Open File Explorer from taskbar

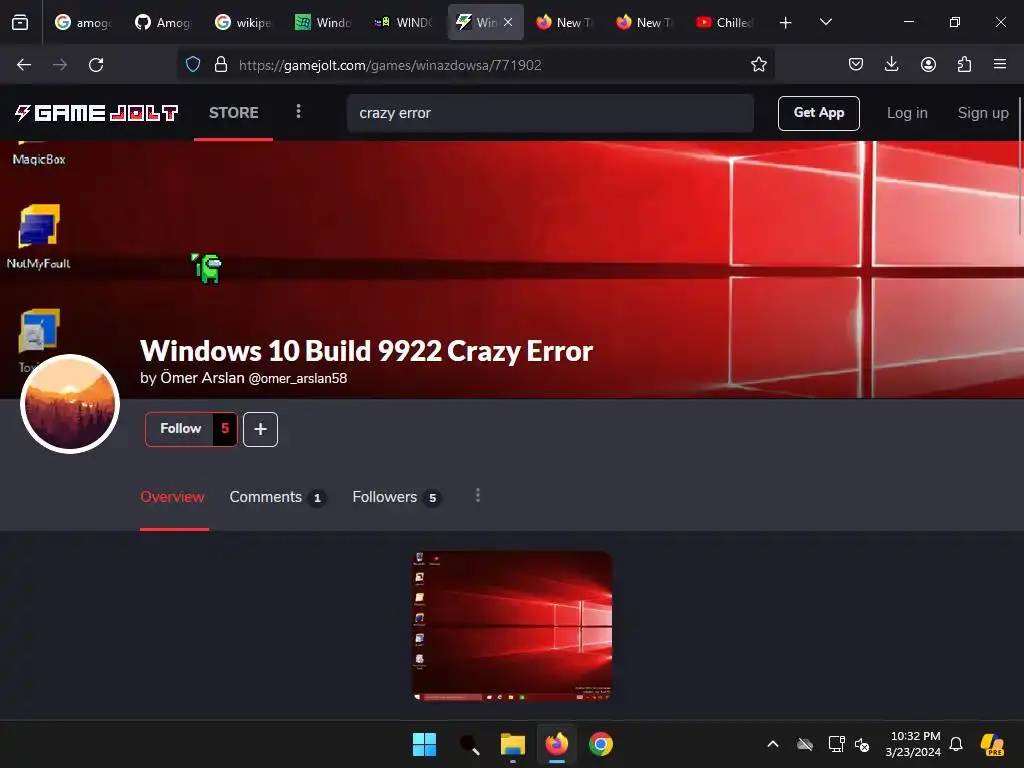pyautogui.click(x=513, y=744)
